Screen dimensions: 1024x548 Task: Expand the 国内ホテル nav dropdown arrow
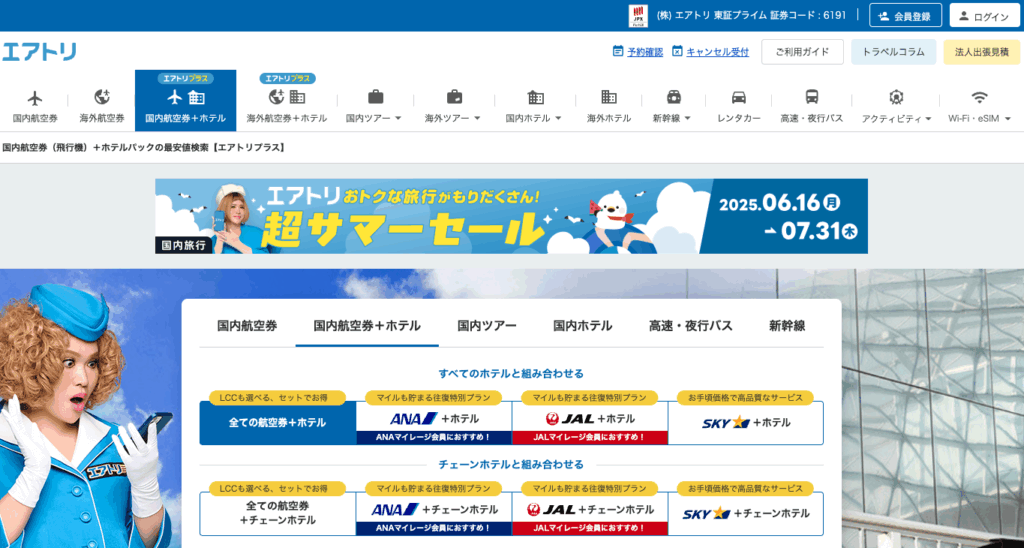[558, 119]
